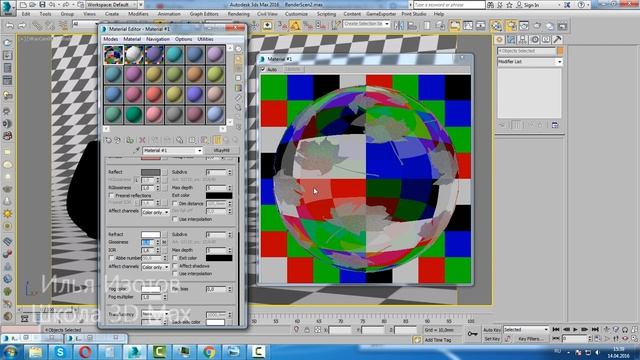Click the Sample Type sphere icon
Viewport: 640px width, 360px height.
238,49
